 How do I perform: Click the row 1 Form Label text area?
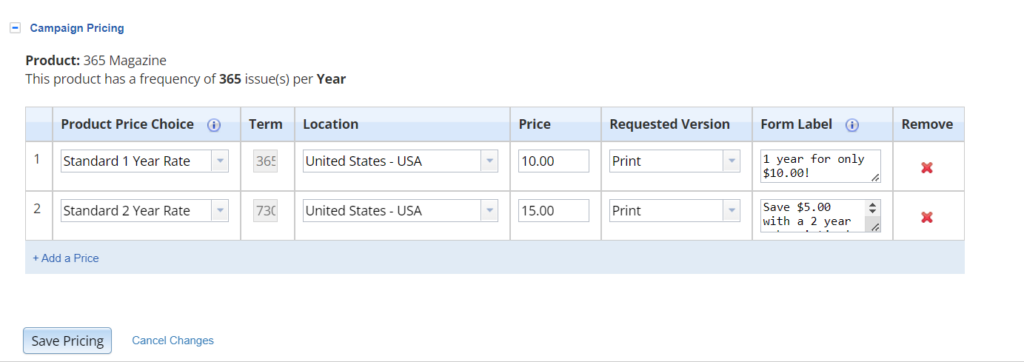tap(820, 166)
